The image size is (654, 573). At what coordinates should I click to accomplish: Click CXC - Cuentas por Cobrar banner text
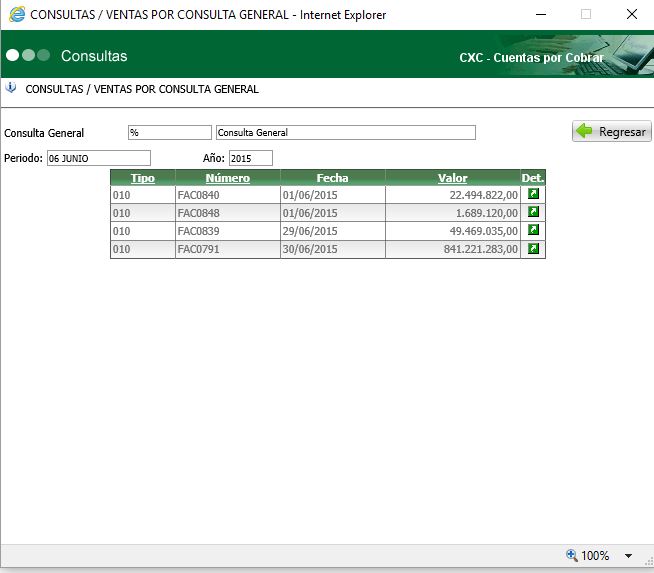[x=531, y=58]
